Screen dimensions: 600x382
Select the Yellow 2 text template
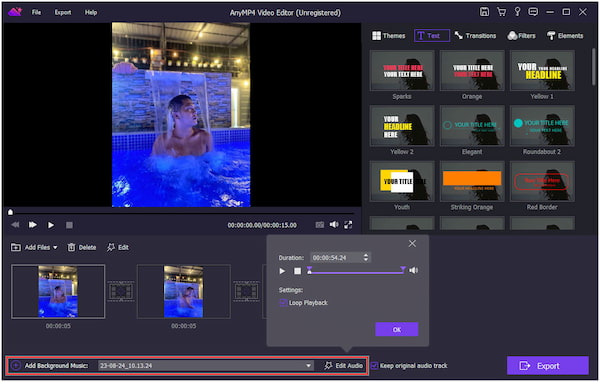(402, 126)
